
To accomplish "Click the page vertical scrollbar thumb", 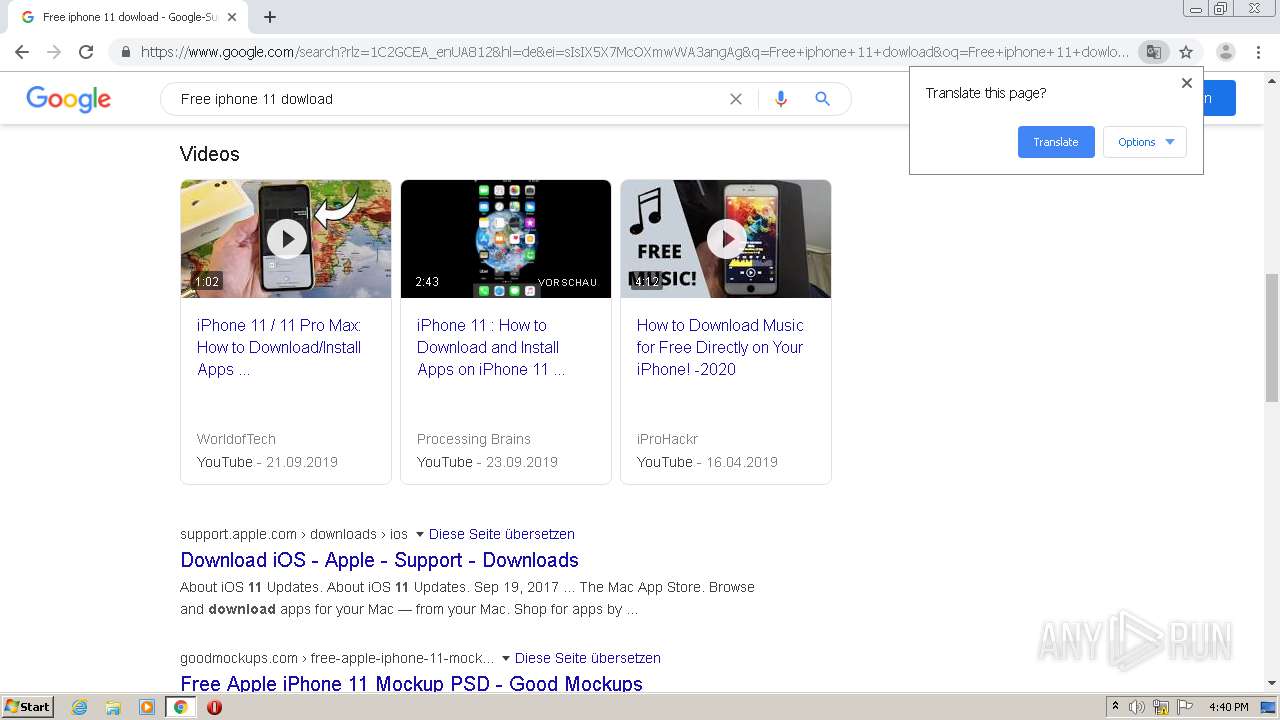I will coord(1271,336).
